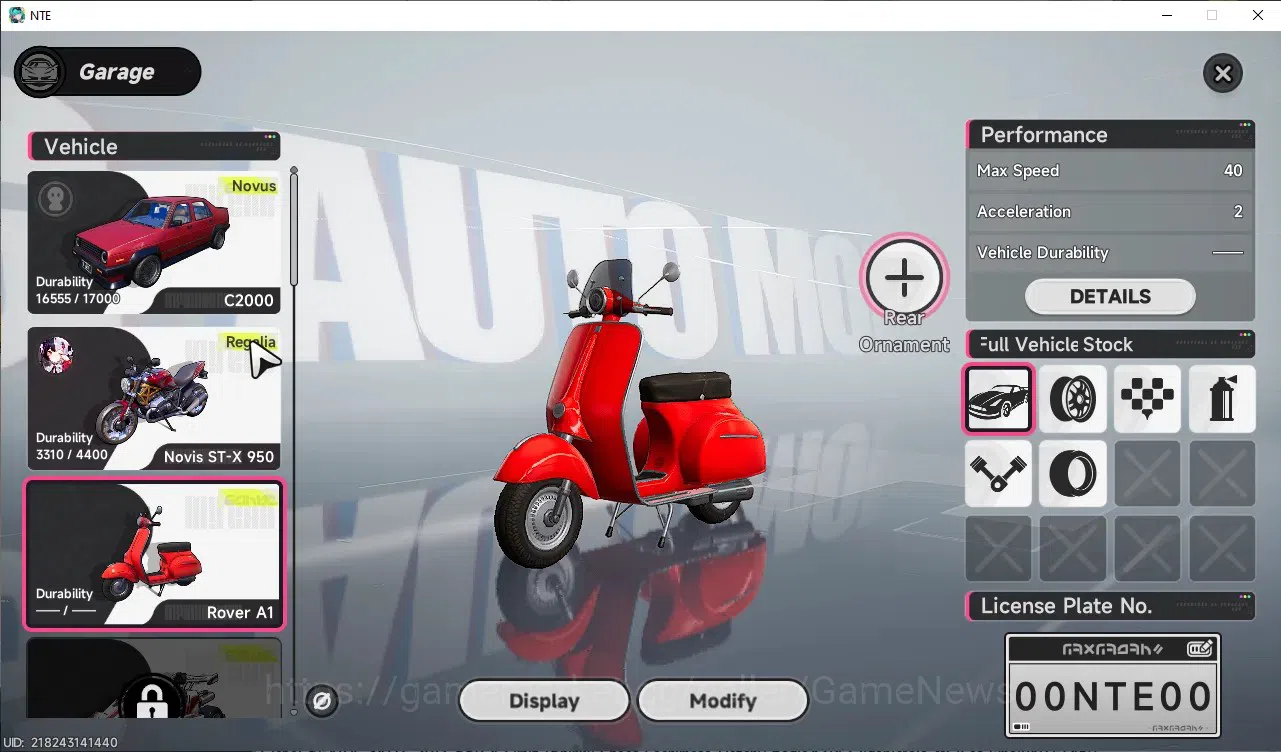Click the Garage steering wheel icon
The image size is (1281, 752).
[41, 72]
